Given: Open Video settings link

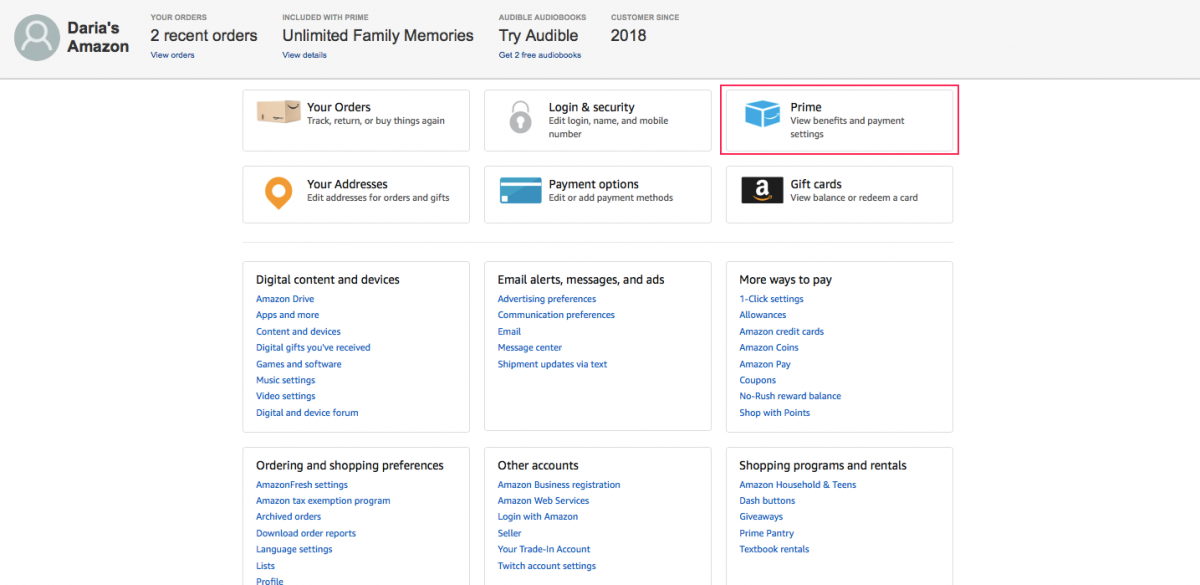Looking at the screenshot, I should [286, 396].
